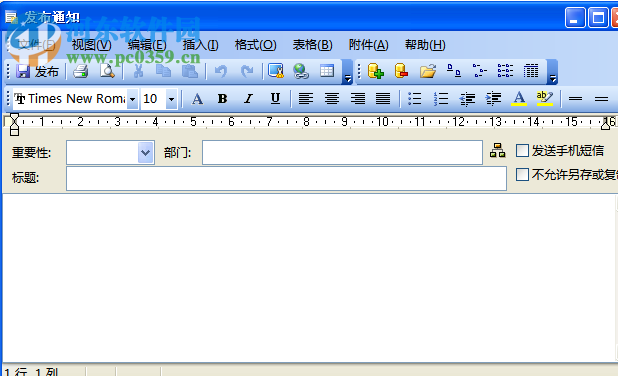Screen dimensions: 618x376
Task: Choose departments with the org chart icon
Action: pos(497,151)
